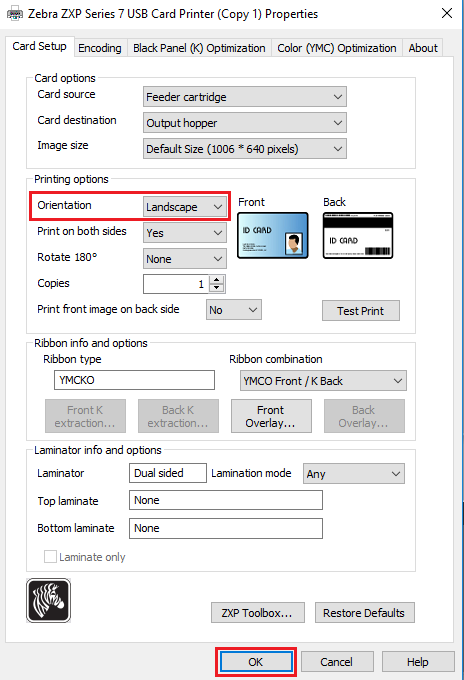
Task: Click the Ribbon info and options heading
Action: (x=91, y=343)
